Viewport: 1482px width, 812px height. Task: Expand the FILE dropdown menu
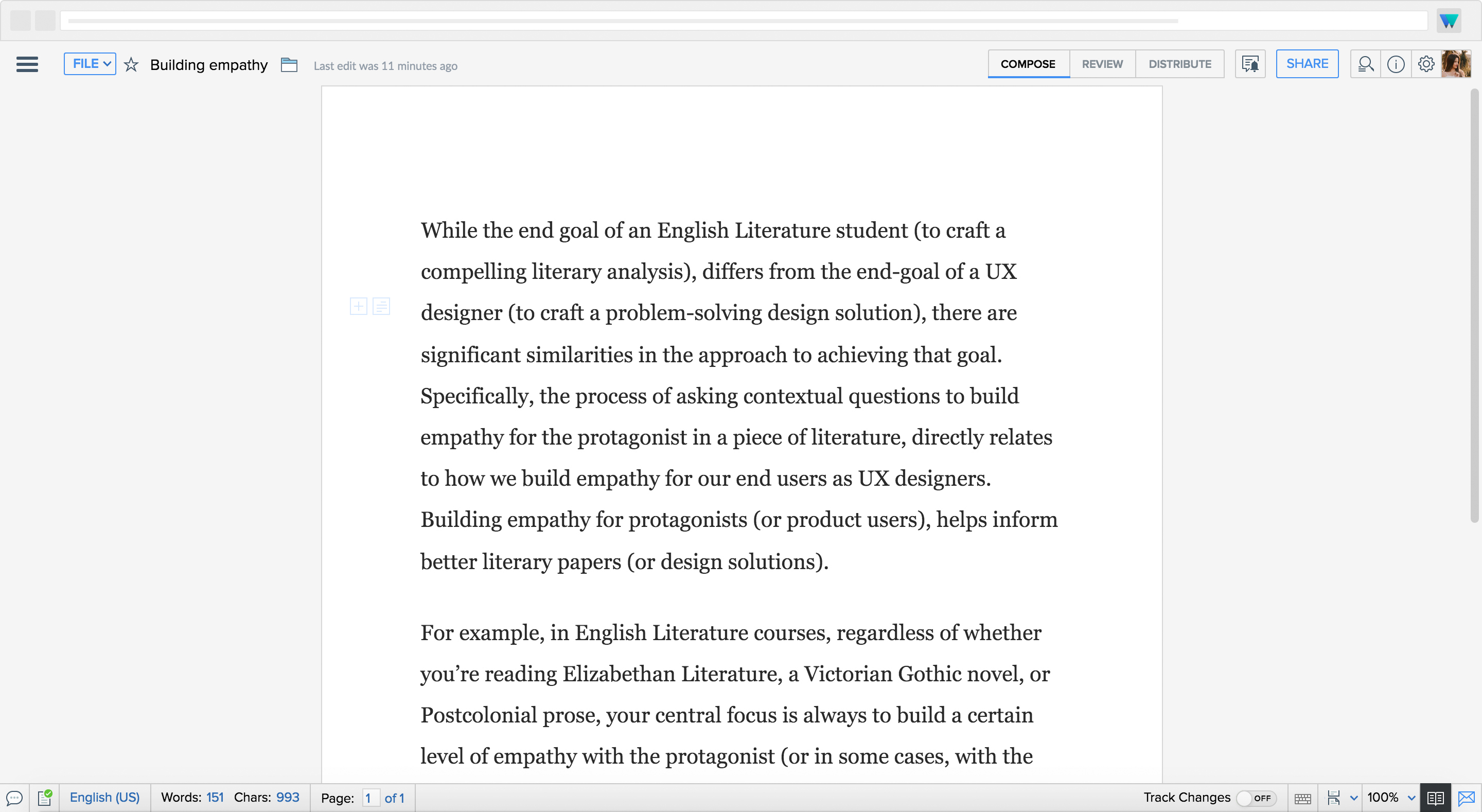(x=89, y=63)
